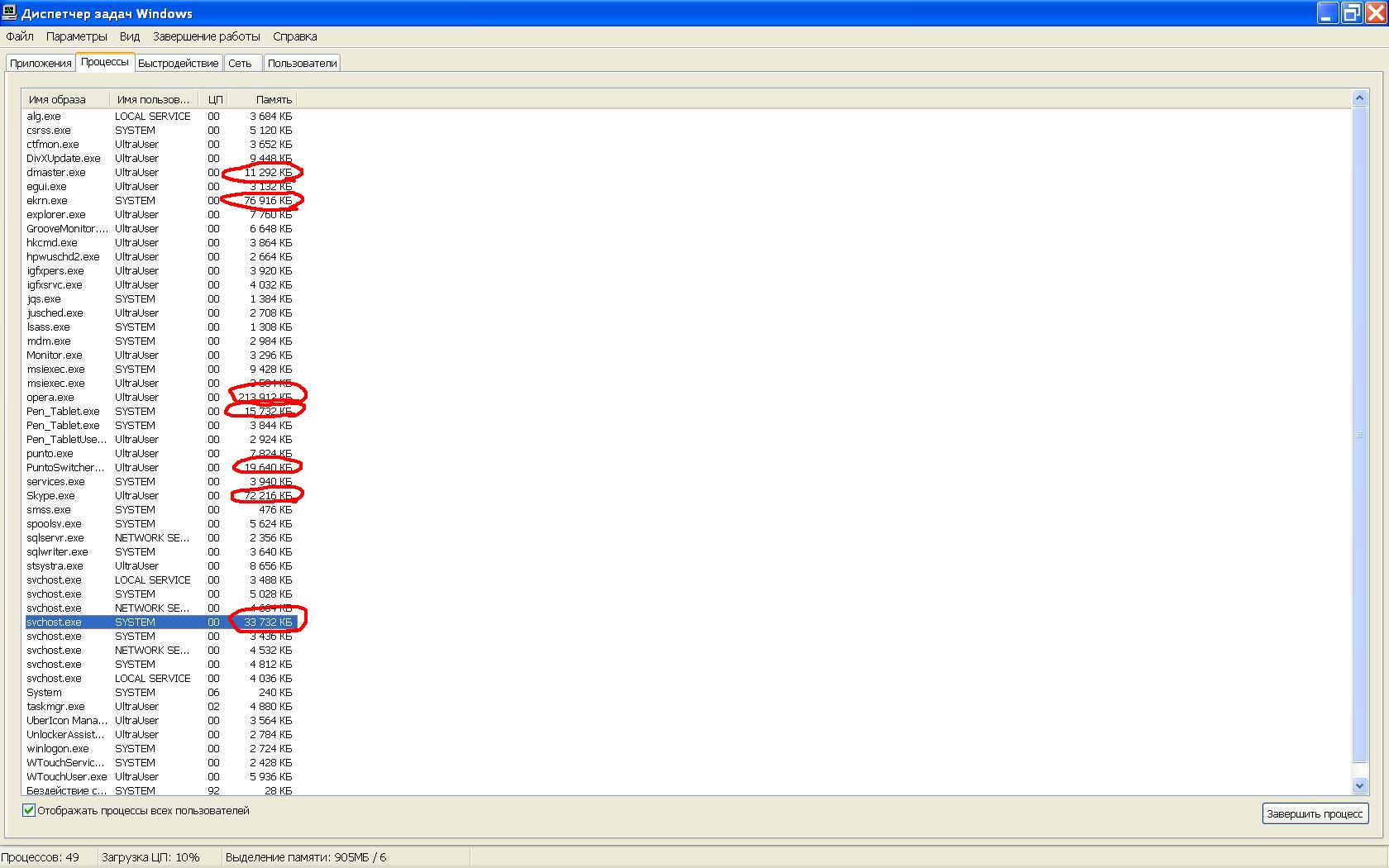Click the scroll up arrow in process list
This screenshot has height=868, width=1389.
[1359, 98]
